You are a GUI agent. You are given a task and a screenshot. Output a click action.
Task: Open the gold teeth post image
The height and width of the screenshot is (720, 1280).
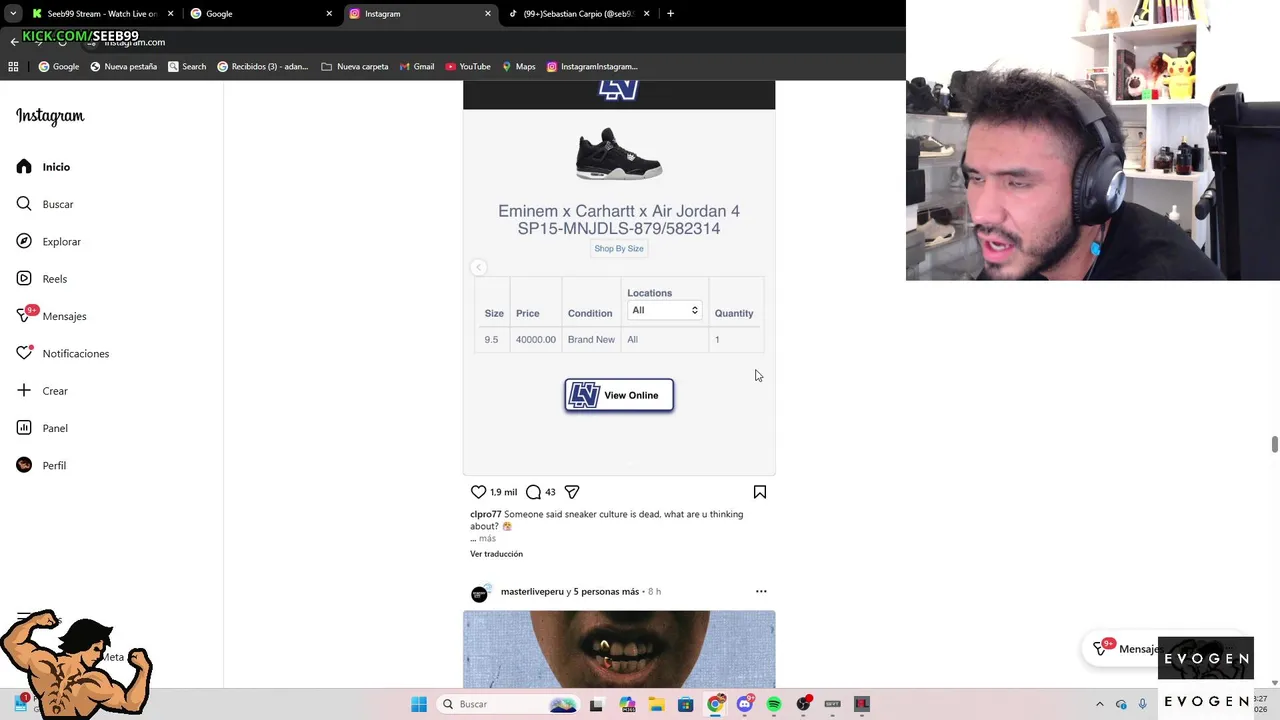click(619, 649)
